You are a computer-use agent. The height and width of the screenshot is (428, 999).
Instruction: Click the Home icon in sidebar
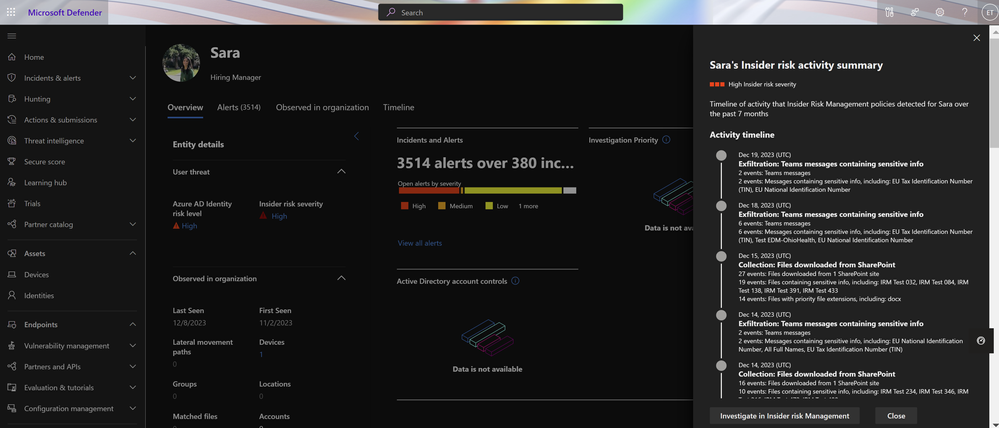[x=11, y=57]
